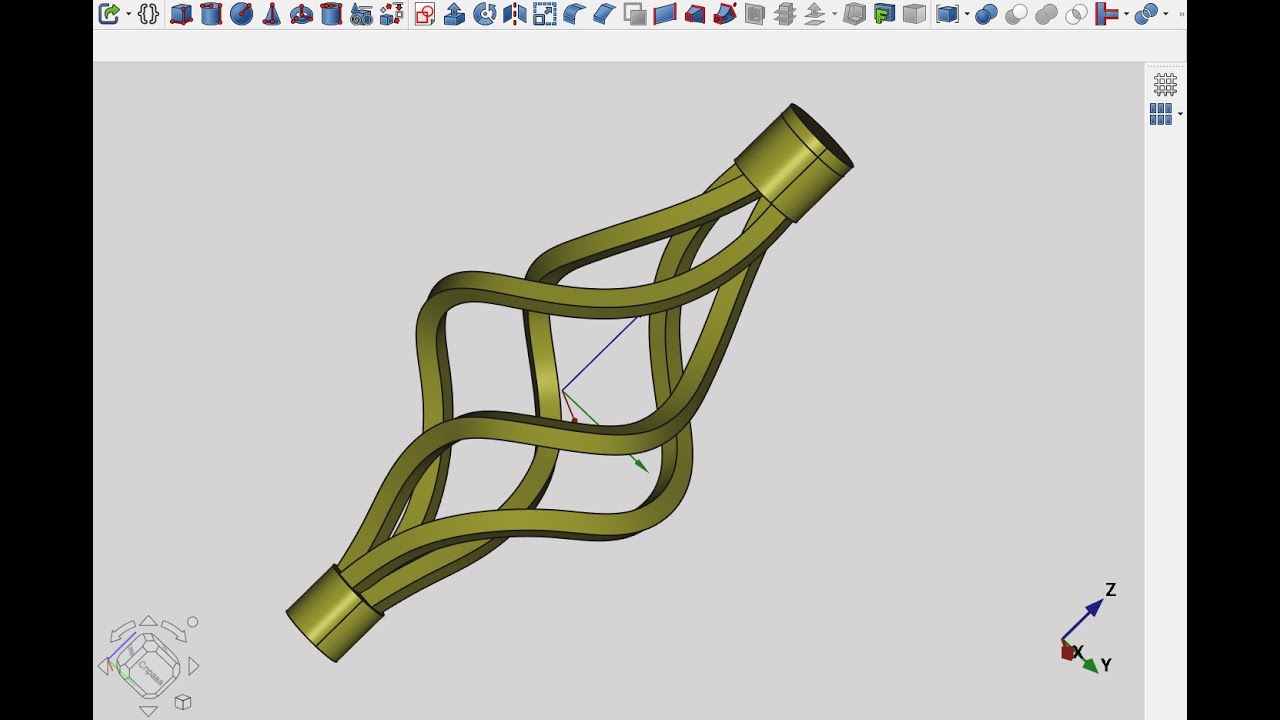Screen dimensions: 1280x720
Task: Create a Torus primitive solid
Action: [301, 14]
